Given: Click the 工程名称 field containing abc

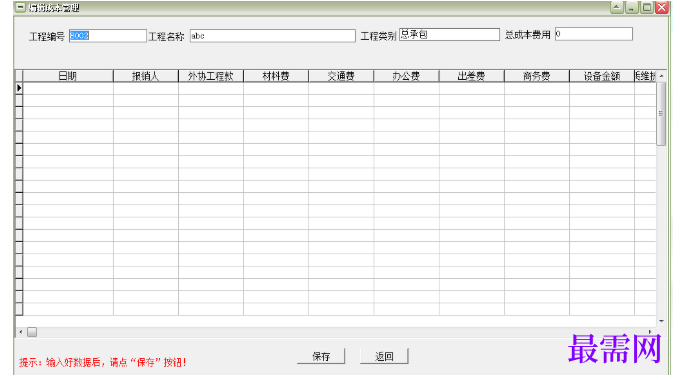Looking at the screenshot, I should click(x=272, y=36).
